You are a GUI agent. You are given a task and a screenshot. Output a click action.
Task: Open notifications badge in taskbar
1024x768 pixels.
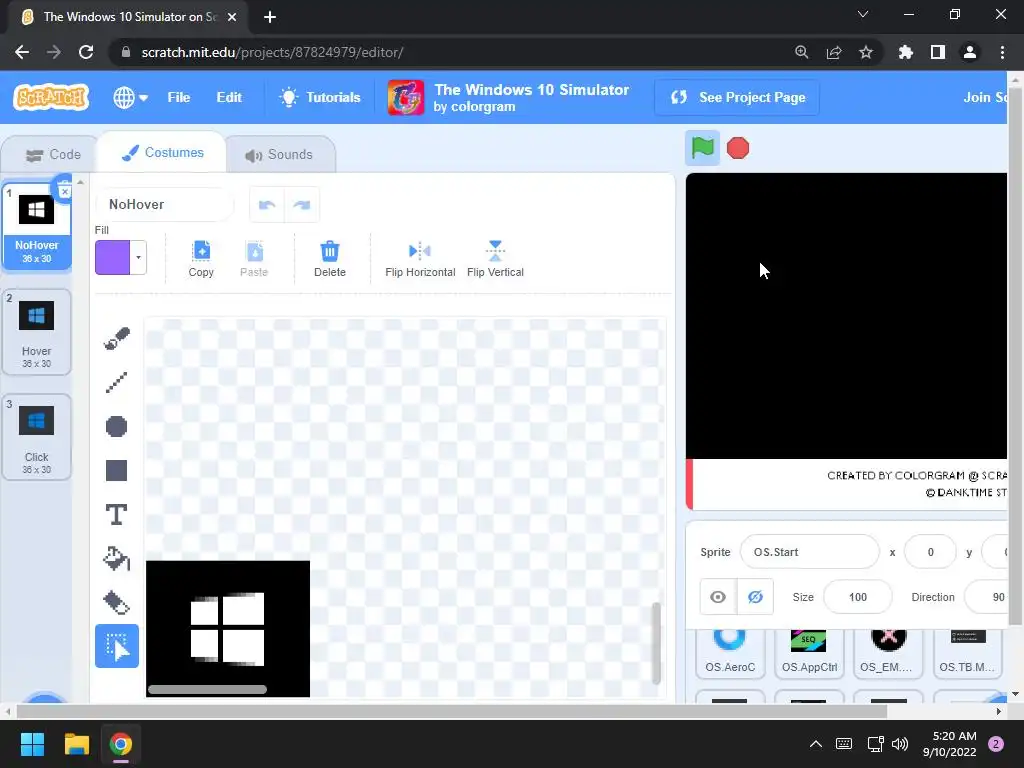(x=996, y=744)
